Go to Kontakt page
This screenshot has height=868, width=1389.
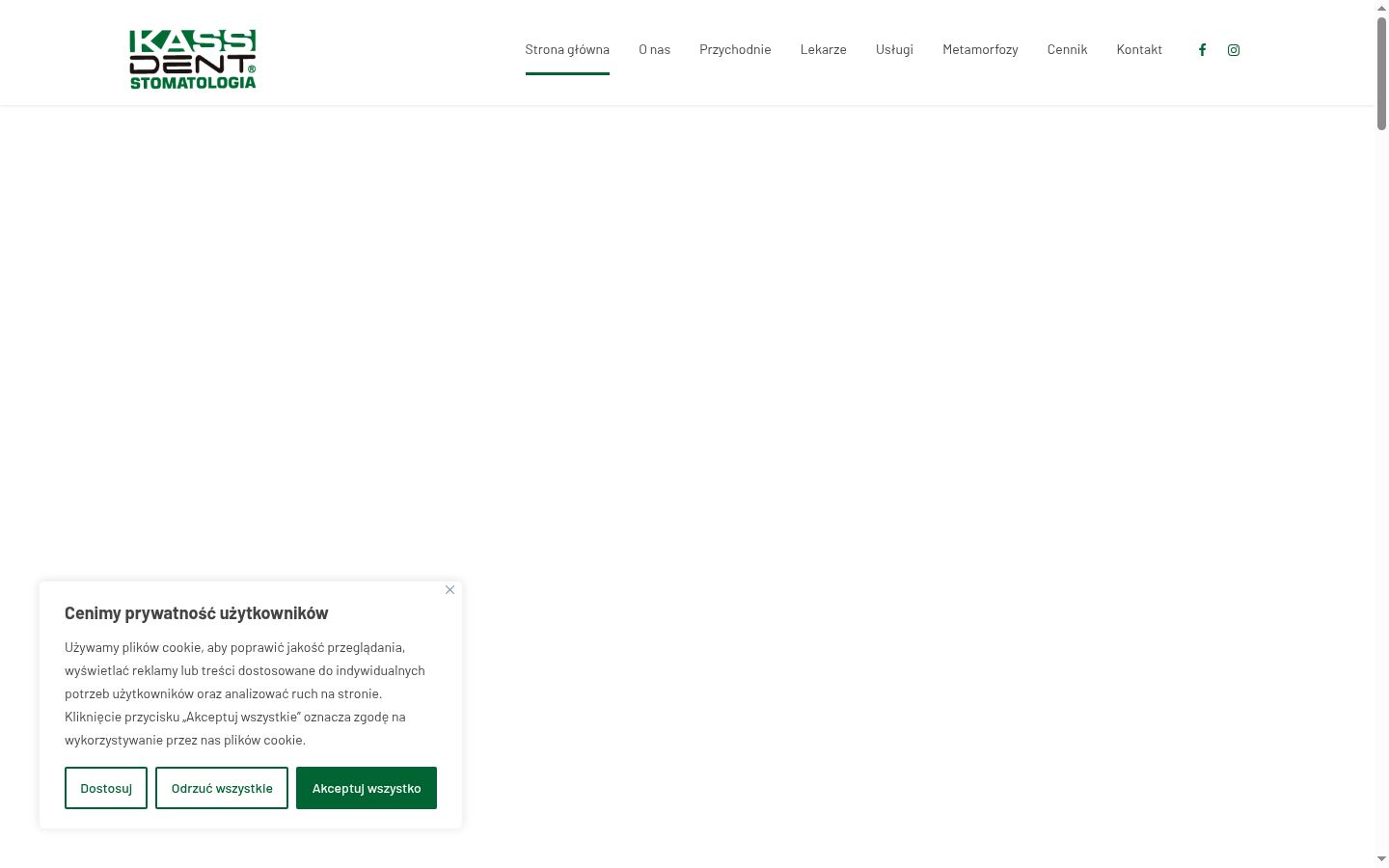pos(1139,49)
